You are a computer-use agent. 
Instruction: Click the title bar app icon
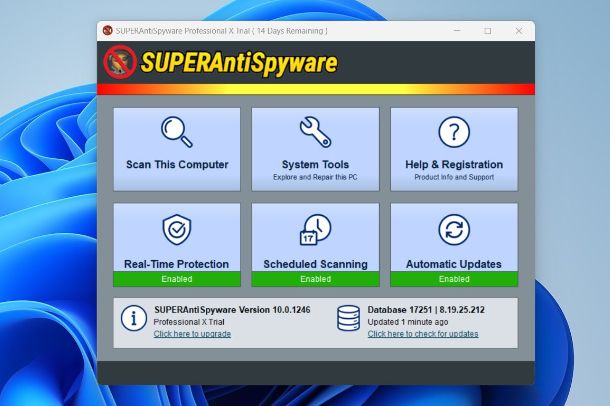click(x=107, y=30)
